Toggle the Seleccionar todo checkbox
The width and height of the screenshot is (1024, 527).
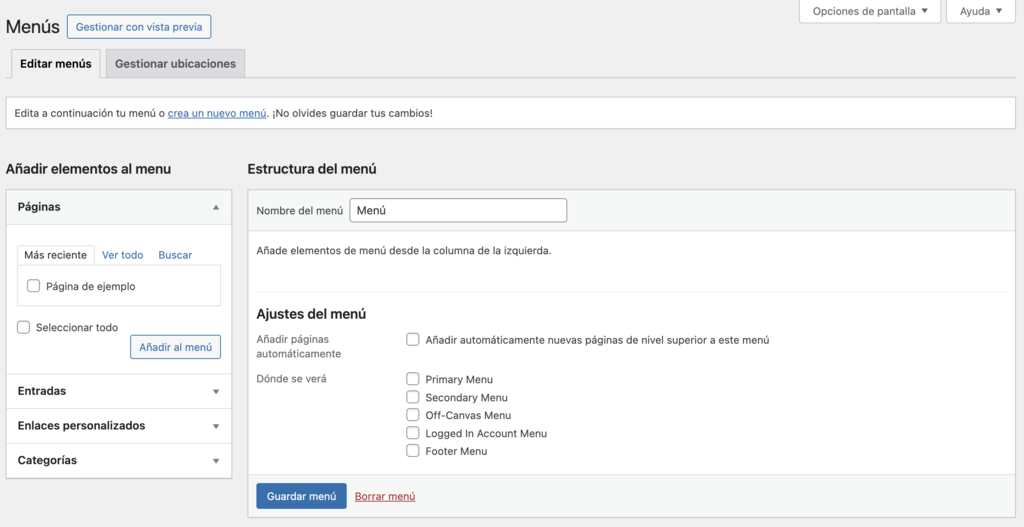click(24, 327)
